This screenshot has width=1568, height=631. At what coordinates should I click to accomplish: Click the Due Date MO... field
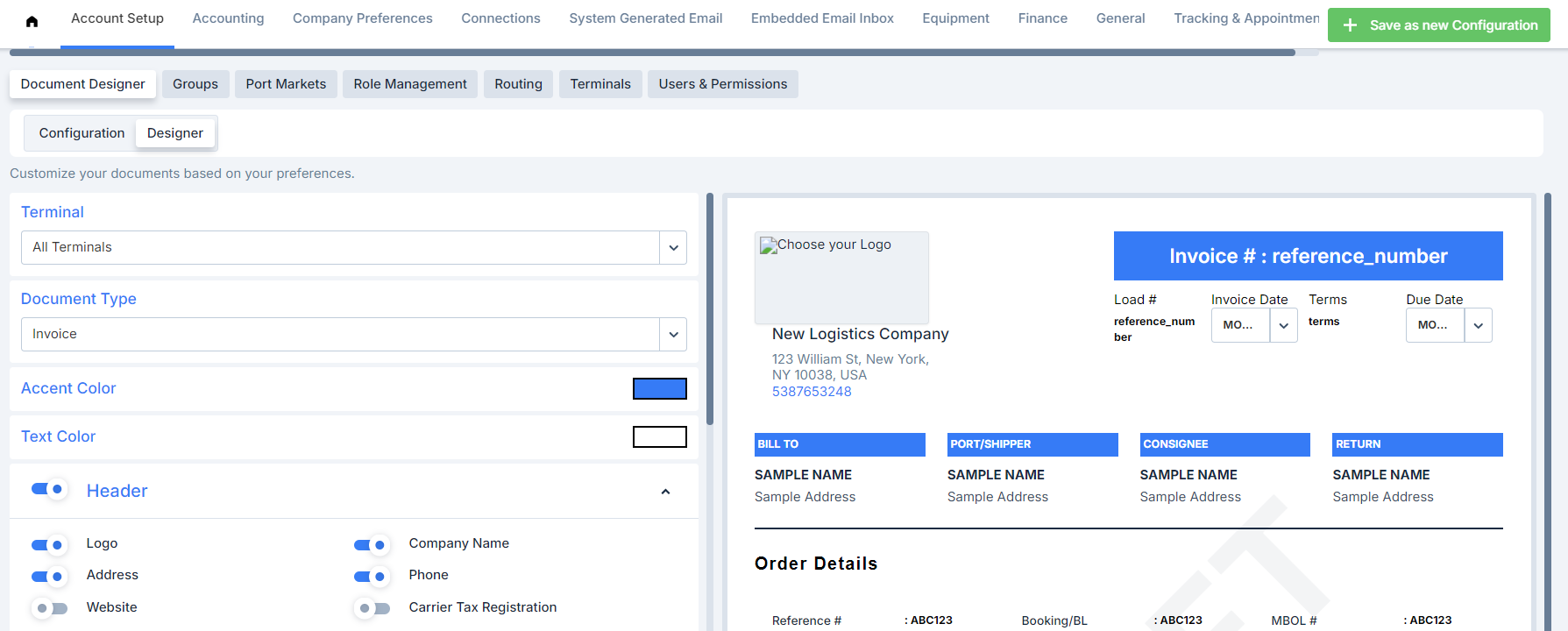click(x=1435, y=325)
